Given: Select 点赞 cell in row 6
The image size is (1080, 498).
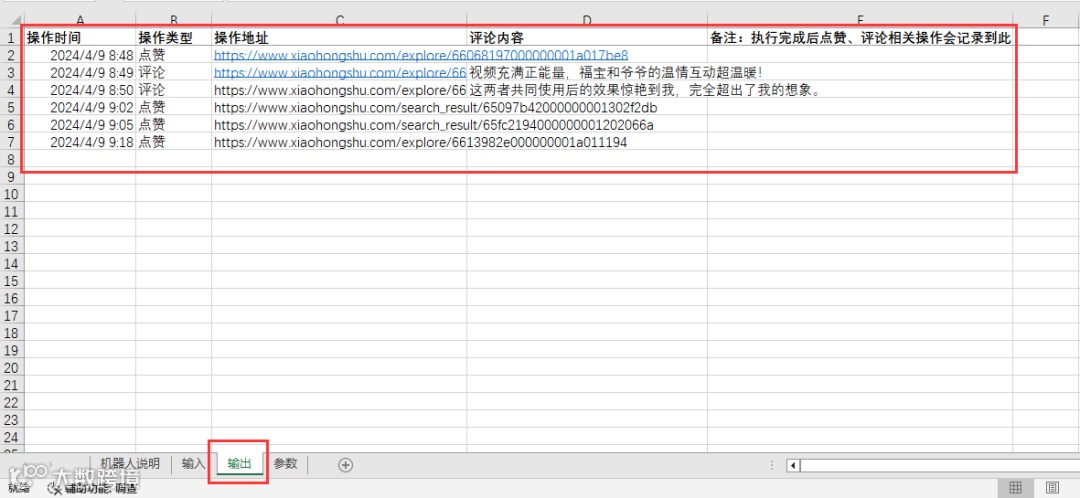Looking at the screenshot, I should pos(174,125).
